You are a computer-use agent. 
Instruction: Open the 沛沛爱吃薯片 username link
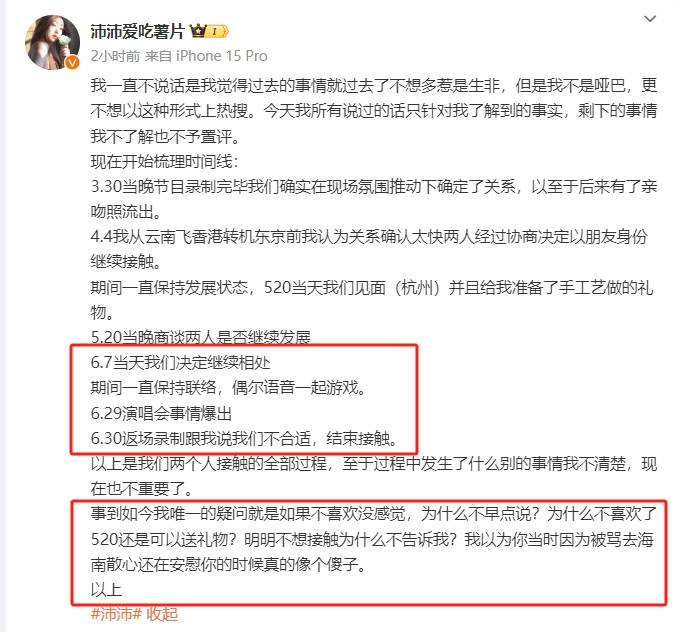click(x=137, y=32)
